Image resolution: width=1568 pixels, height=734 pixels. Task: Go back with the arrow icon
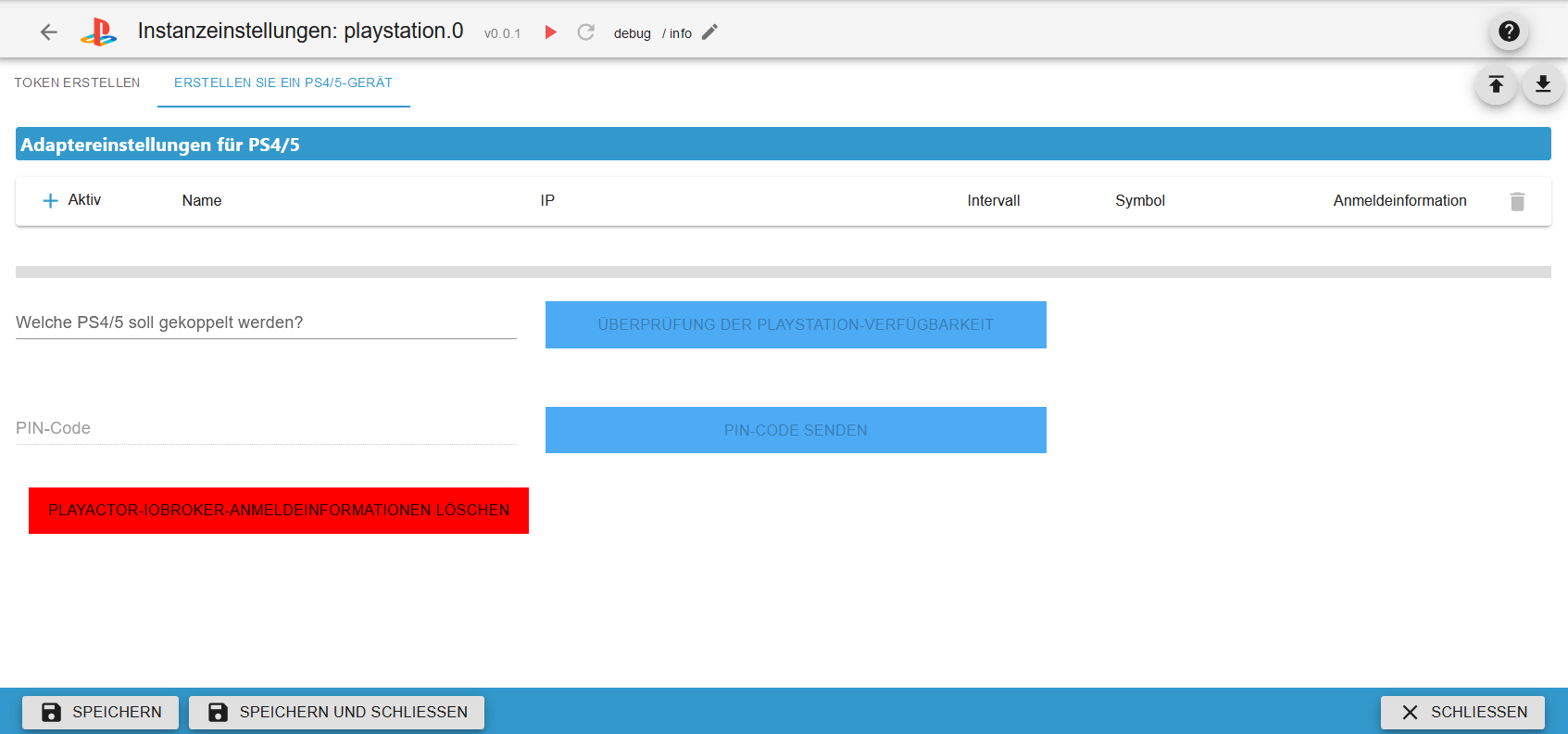click(49, 32)
